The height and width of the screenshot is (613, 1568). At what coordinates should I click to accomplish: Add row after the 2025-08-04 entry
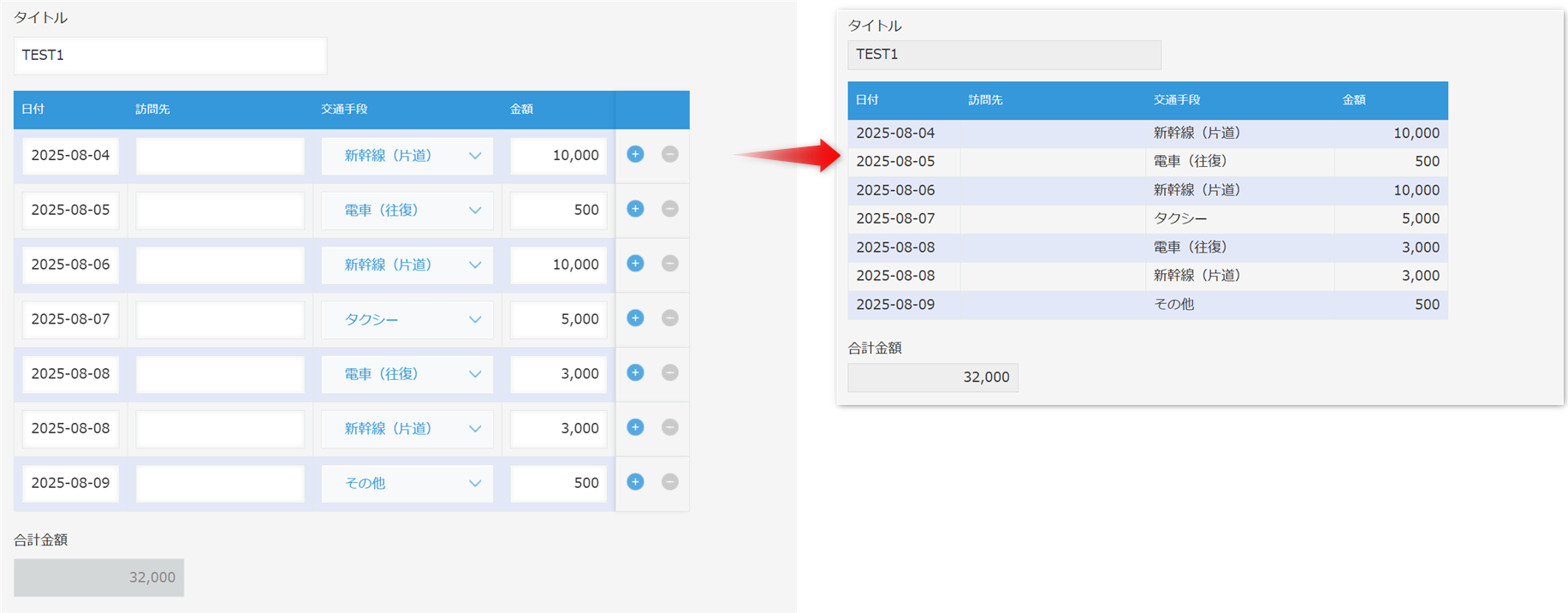point(635,154)
